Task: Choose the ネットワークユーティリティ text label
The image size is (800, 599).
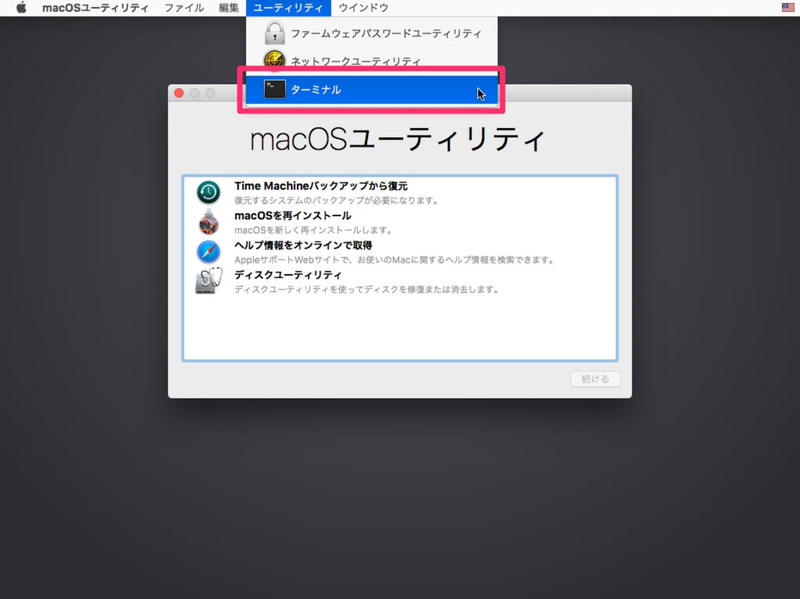Action: pyautogui.click(x=355, y=62)
